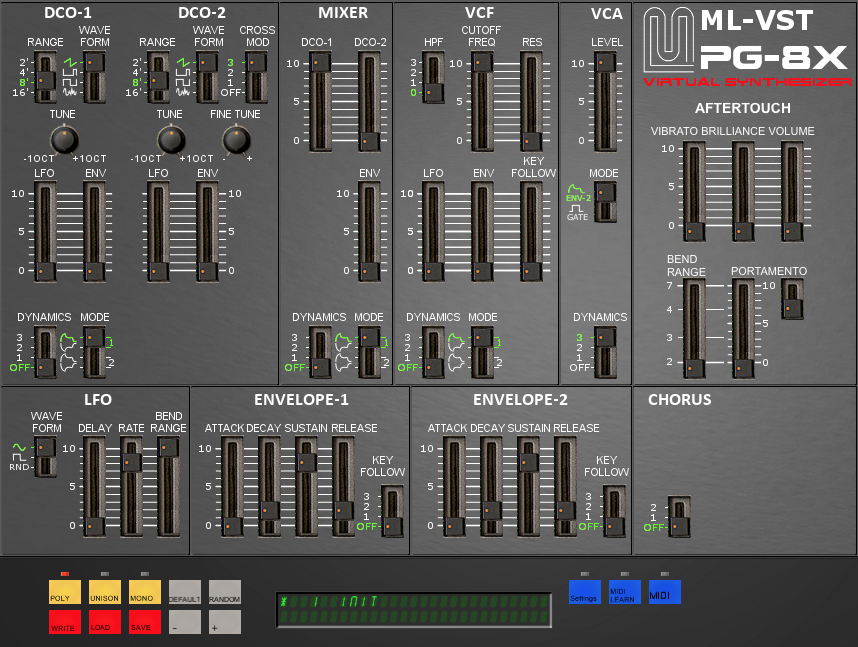Select the square waveform icon for DCO-2

point(182,83)
